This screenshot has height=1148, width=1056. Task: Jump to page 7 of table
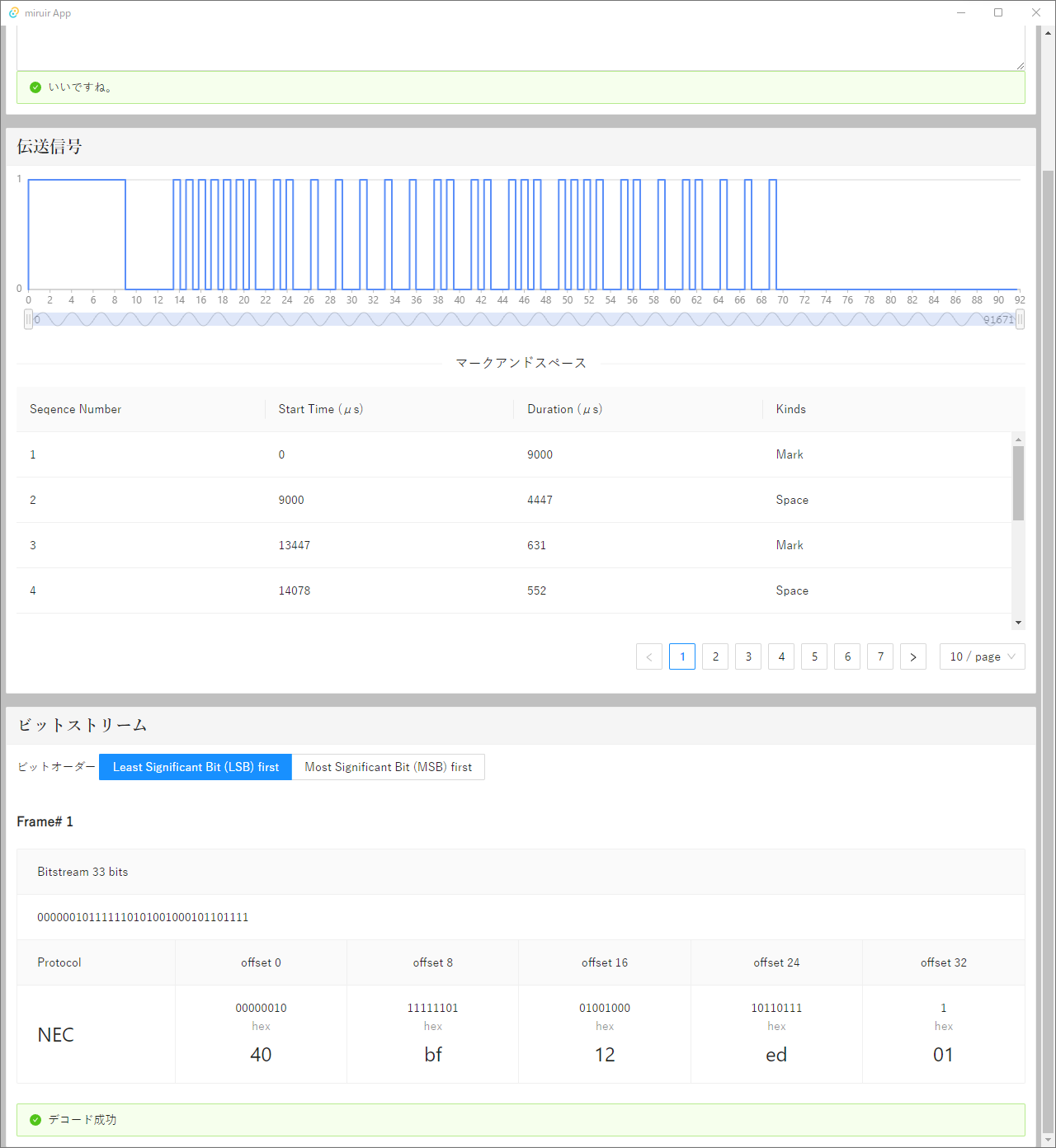[880, 656]
